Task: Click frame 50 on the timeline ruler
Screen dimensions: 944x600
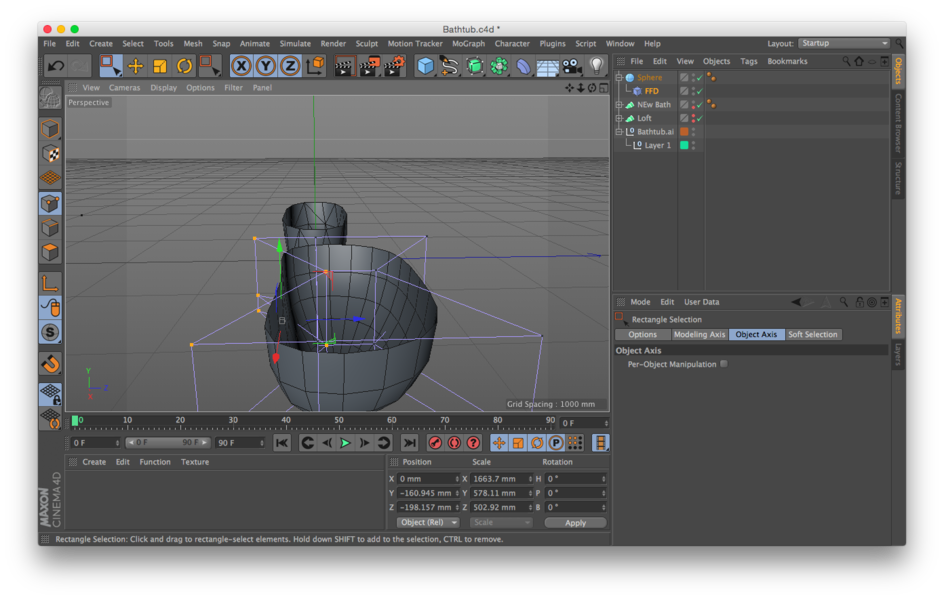Action: click(338, 421)
